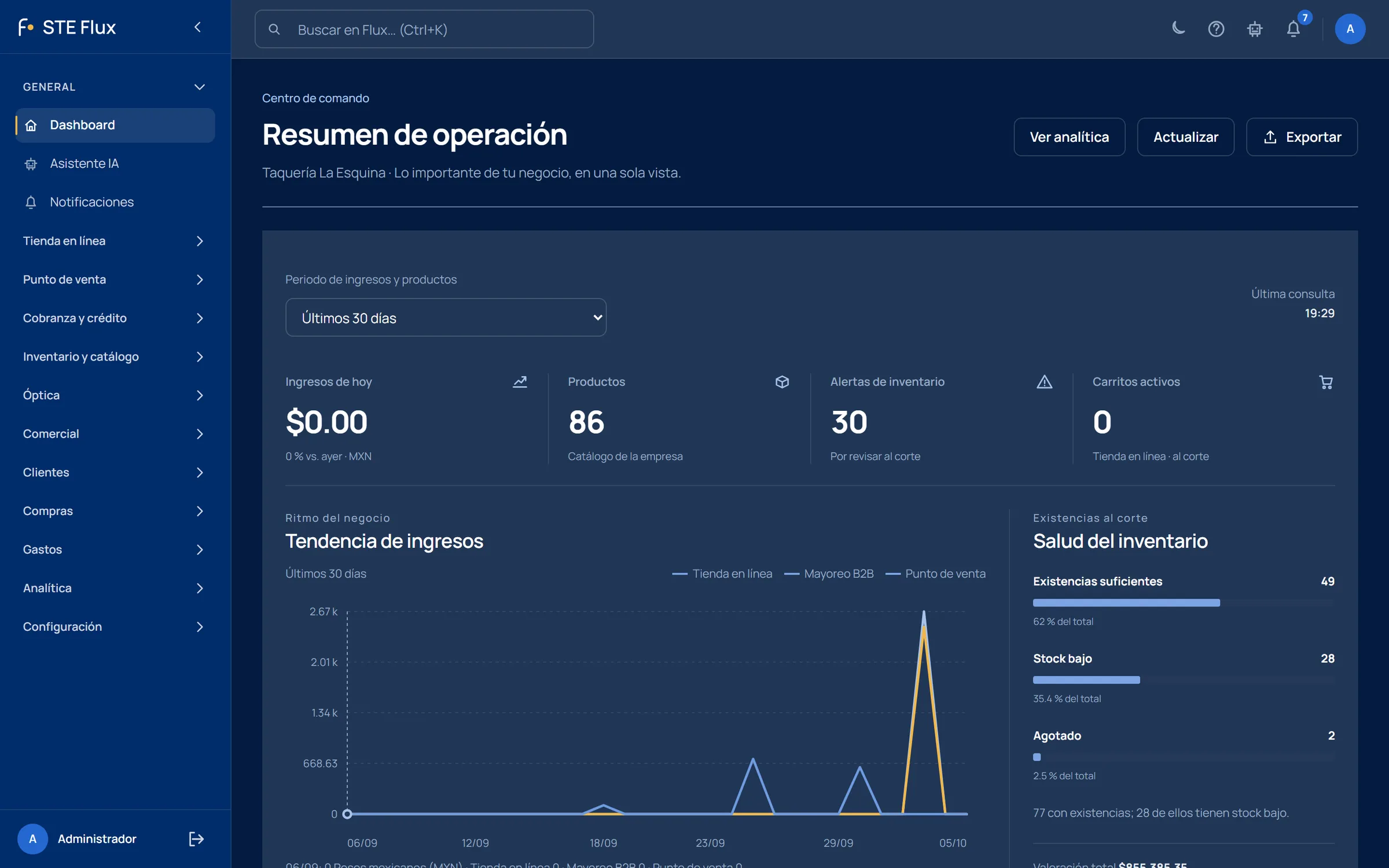Click the Exportar button

1302,137
